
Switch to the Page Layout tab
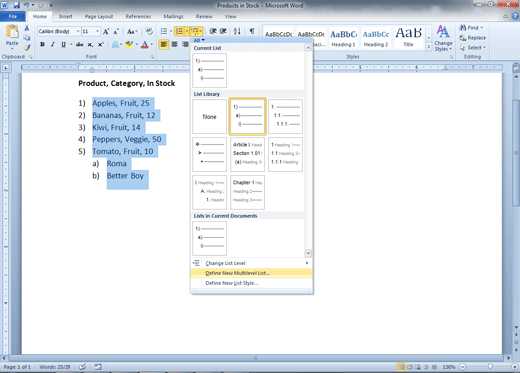pyautogui.click(x=99, y=16)
